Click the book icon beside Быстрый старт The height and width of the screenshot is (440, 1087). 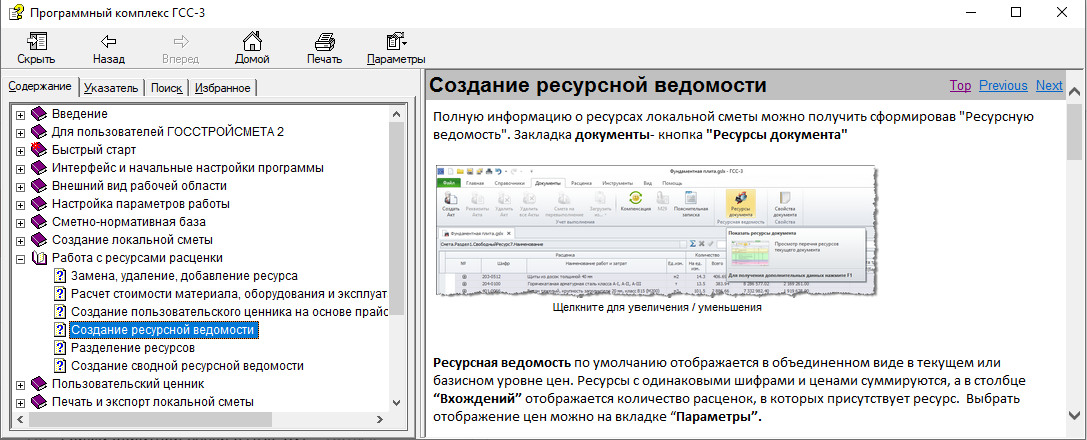click(x=40, y=150)
